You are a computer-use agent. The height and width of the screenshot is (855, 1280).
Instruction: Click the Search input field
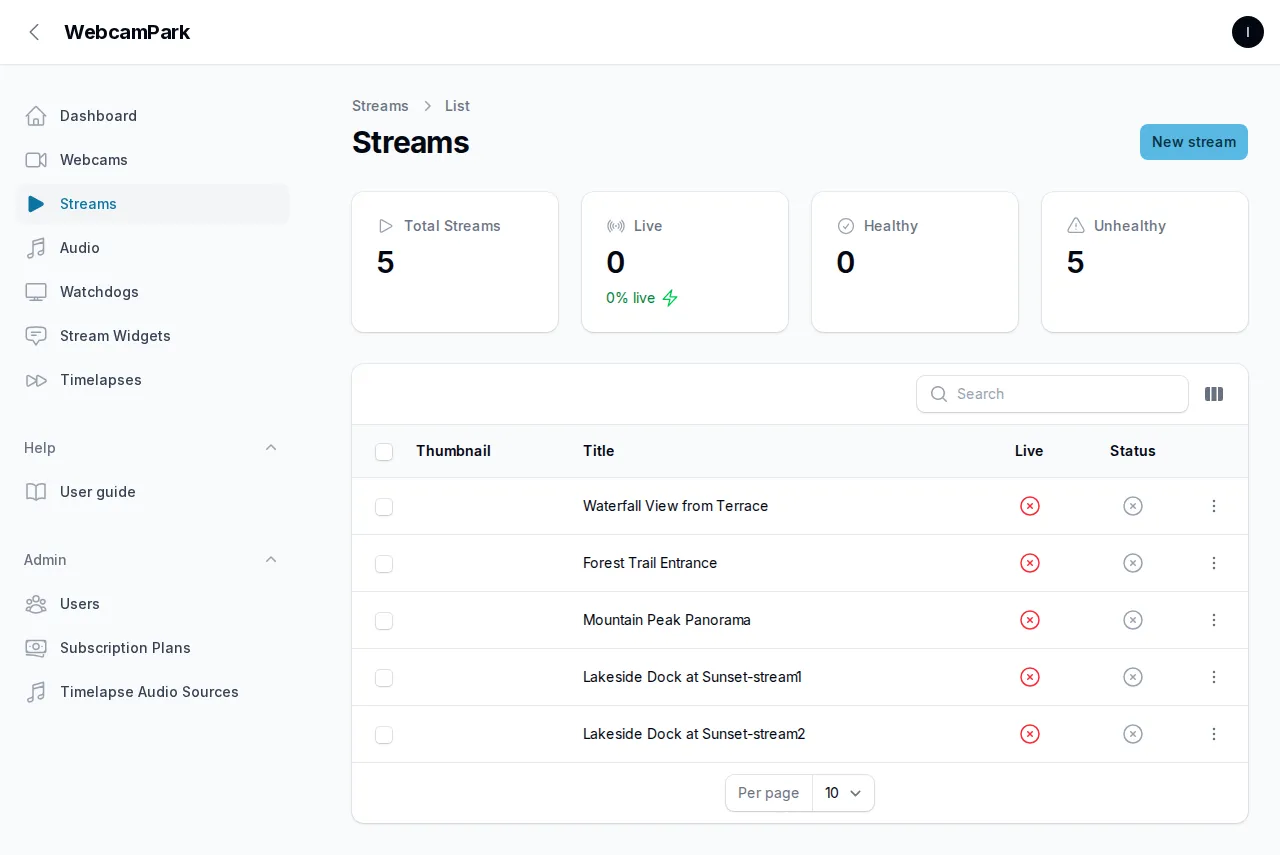[x=1052, y=394]
